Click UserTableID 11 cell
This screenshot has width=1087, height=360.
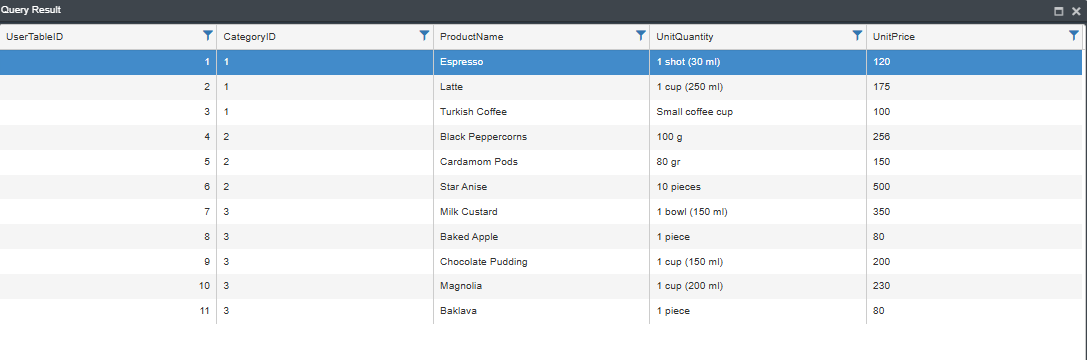(108, 311)
